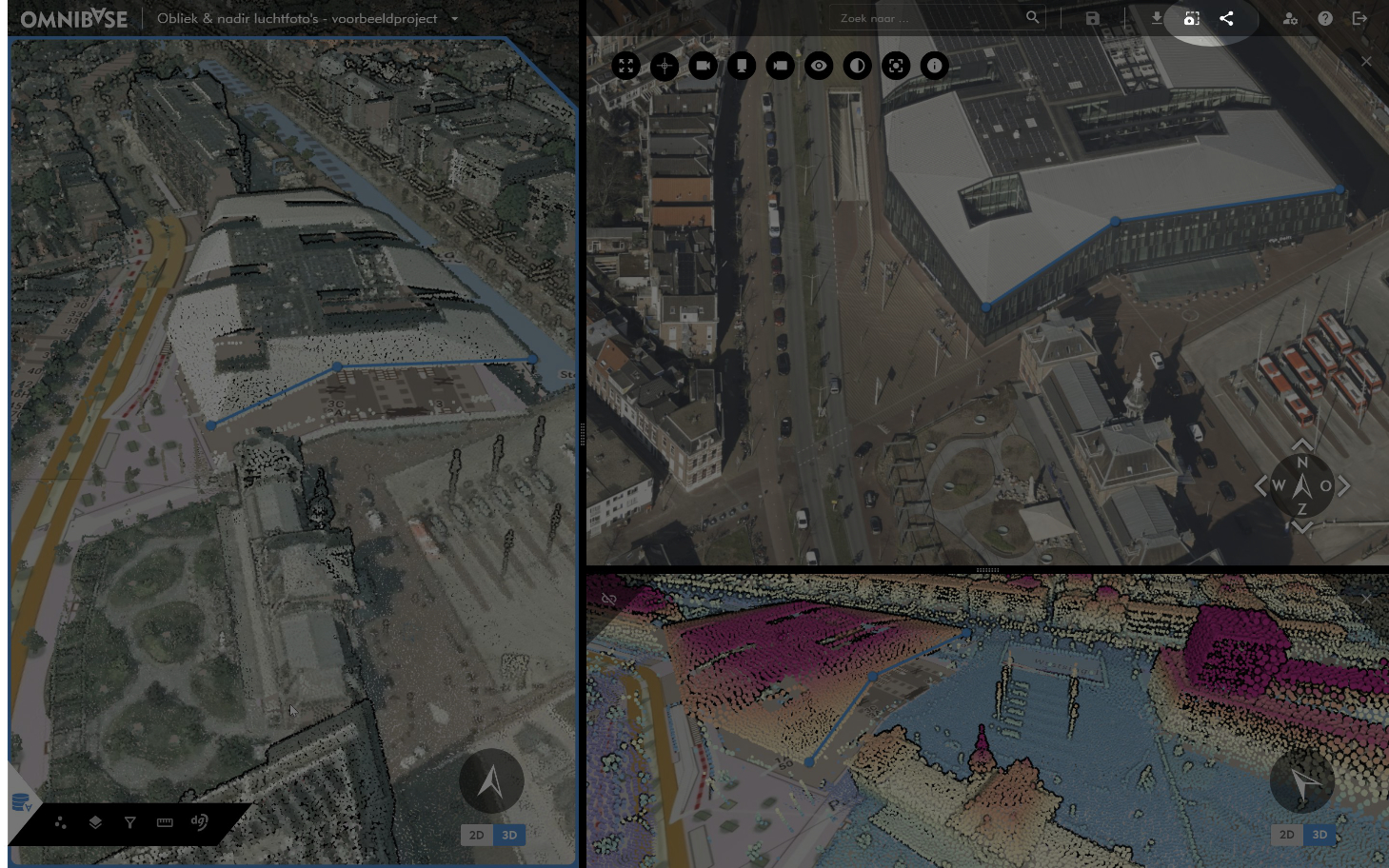Image resolution: width=1389 pixels, height=868 pixels.
Task: Open the filter funnel tool
Action: [130, 822]
